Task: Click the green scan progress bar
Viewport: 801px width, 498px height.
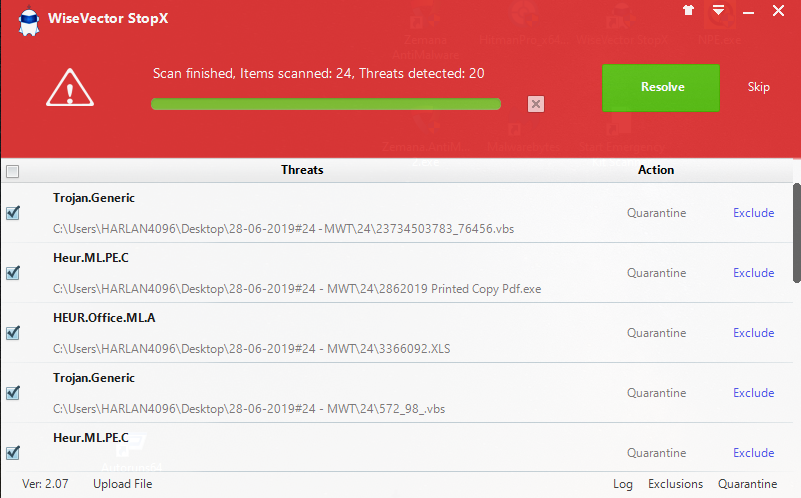Action: [326, 104]
